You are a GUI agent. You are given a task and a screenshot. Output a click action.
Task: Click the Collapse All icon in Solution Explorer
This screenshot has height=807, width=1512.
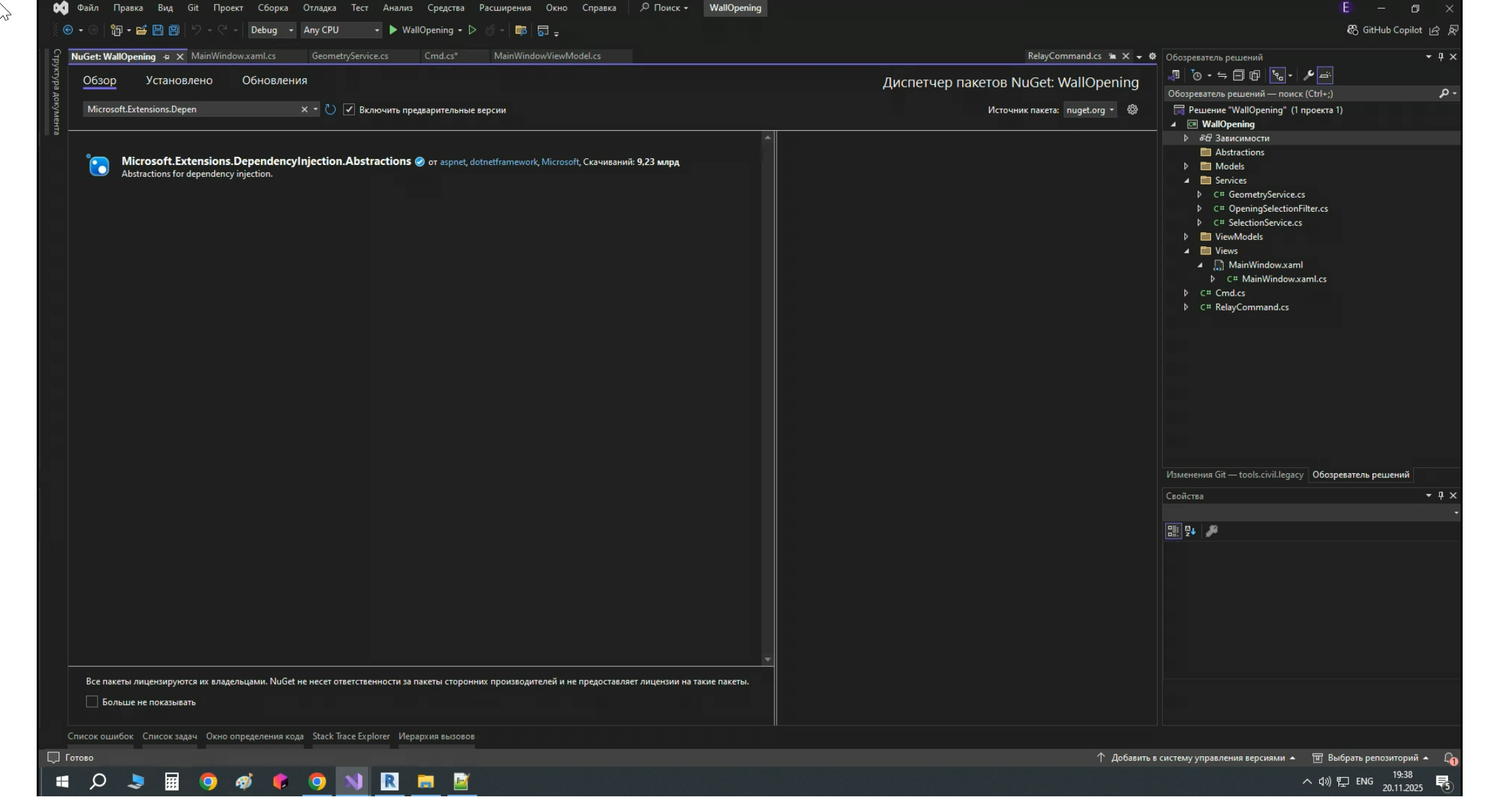(1238, 75)
